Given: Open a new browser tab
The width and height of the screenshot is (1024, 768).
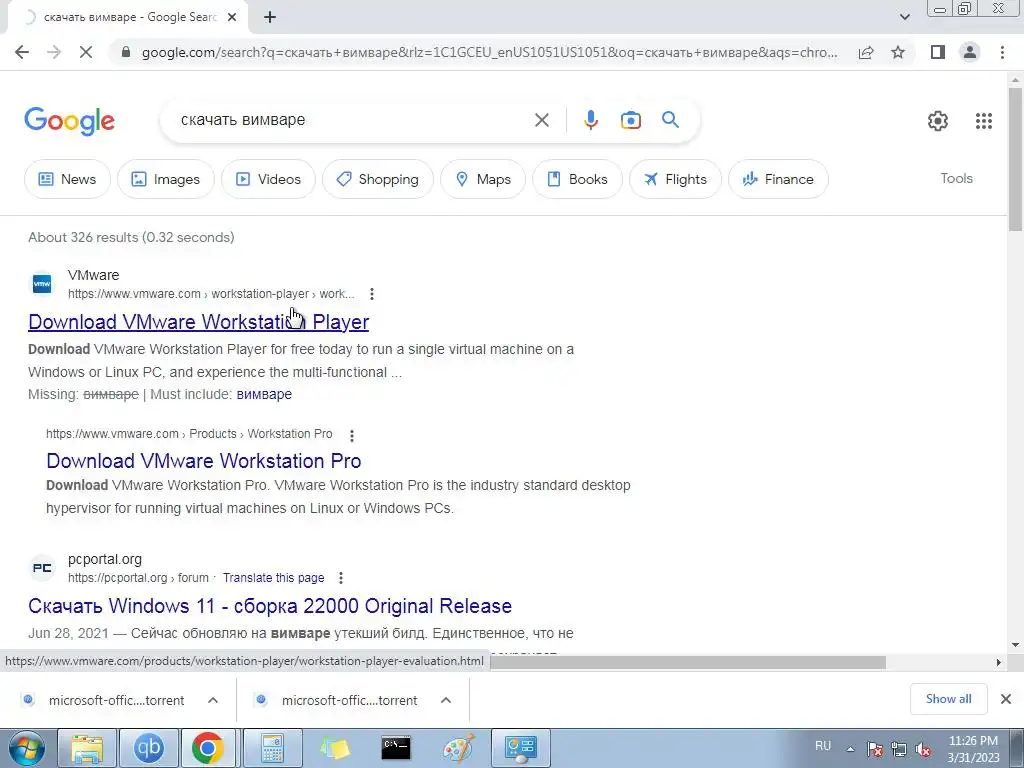Looking at the screenshot, I should click(x=270, y=18).
